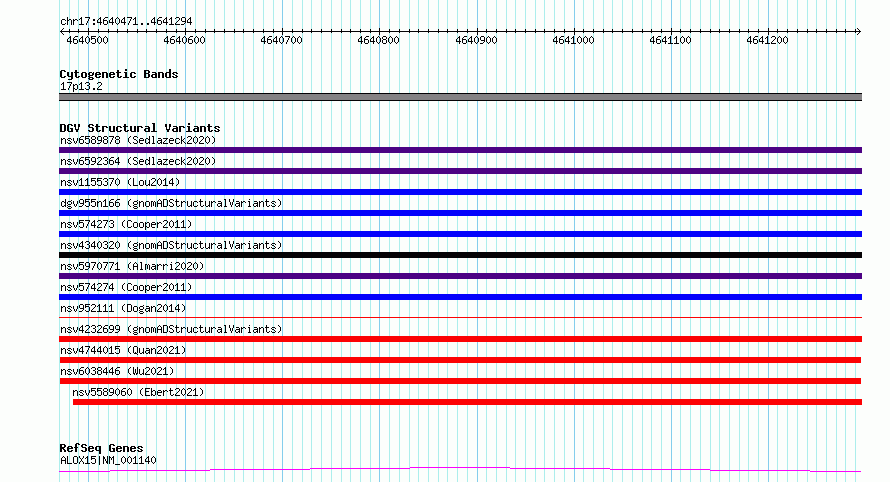Open variant nsv574273 (Cooper2011) label
Image resolution: width=890 pixels, height=482 pixels.
click(126, 224)
